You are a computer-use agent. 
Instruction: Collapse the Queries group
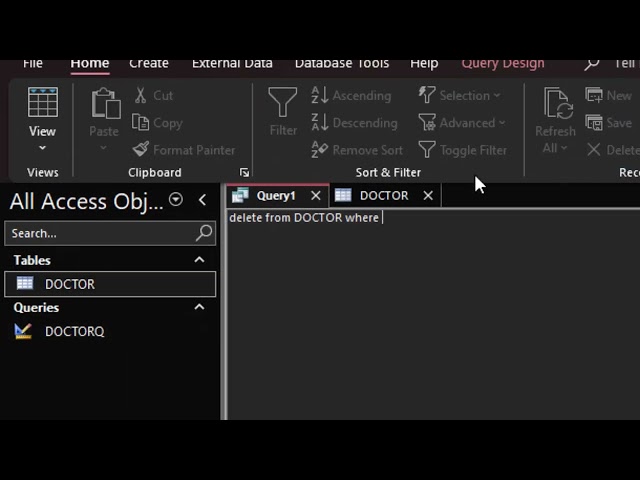(x=199, y=307)
